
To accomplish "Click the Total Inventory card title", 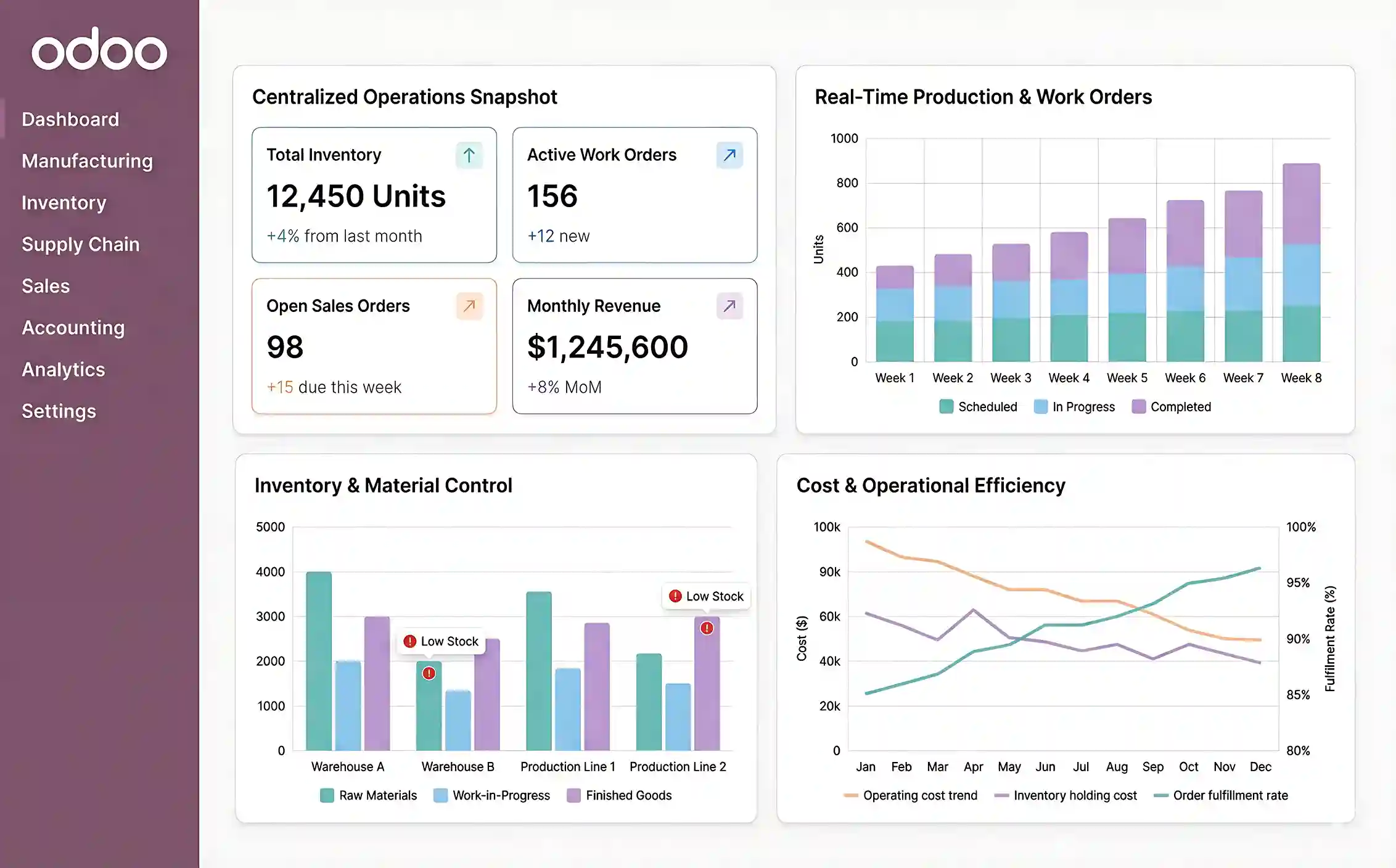I will [324, 155].
